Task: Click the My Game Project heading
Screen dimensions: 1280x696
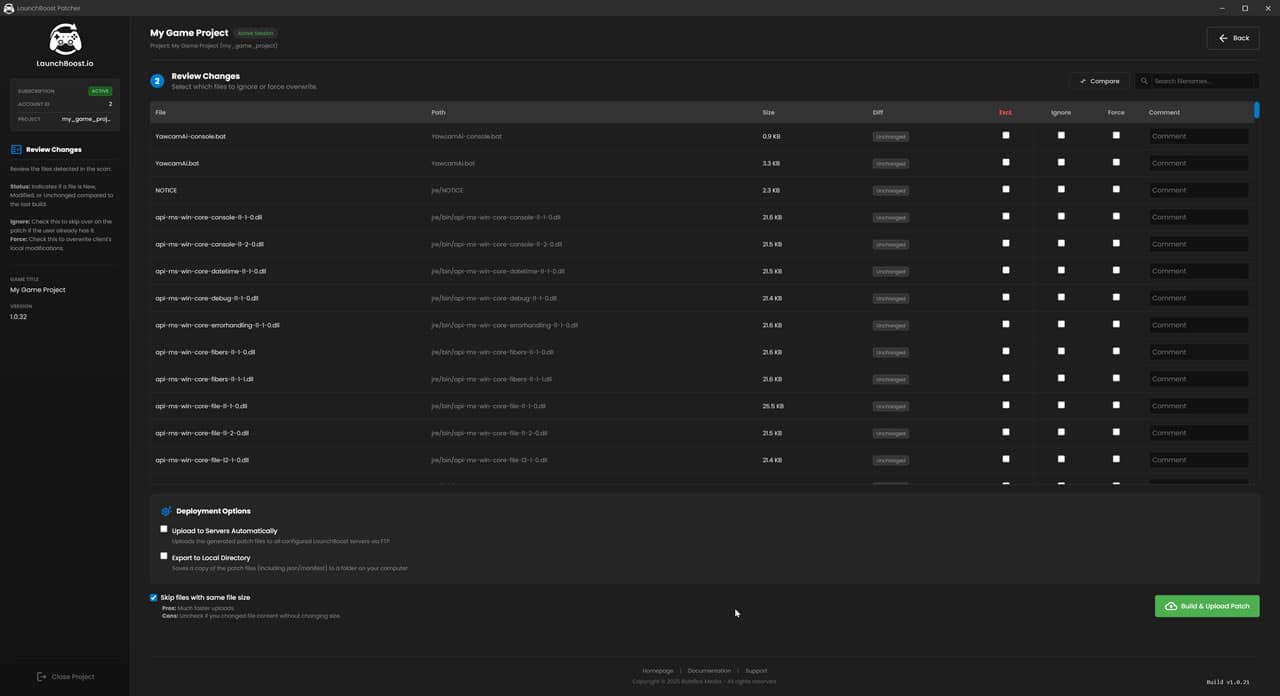Action: tap(189, 33)
